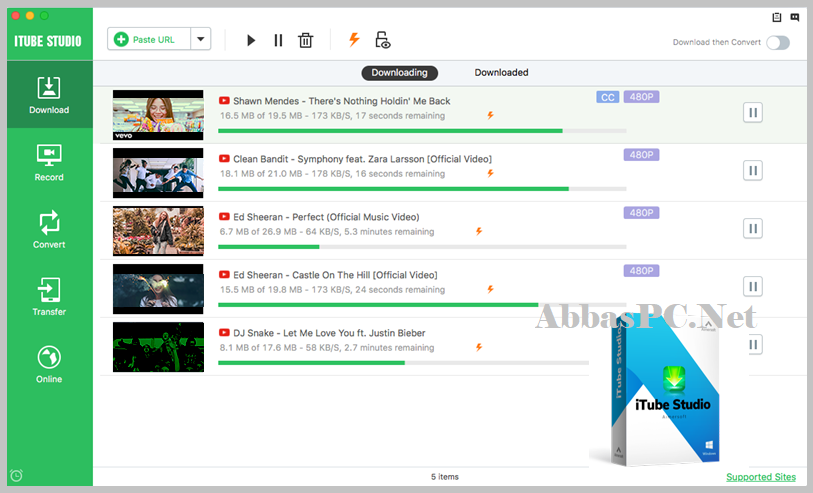
Task: Click turbo lightning icon on Castle On The Hill row
Action: tap(490, 289)
